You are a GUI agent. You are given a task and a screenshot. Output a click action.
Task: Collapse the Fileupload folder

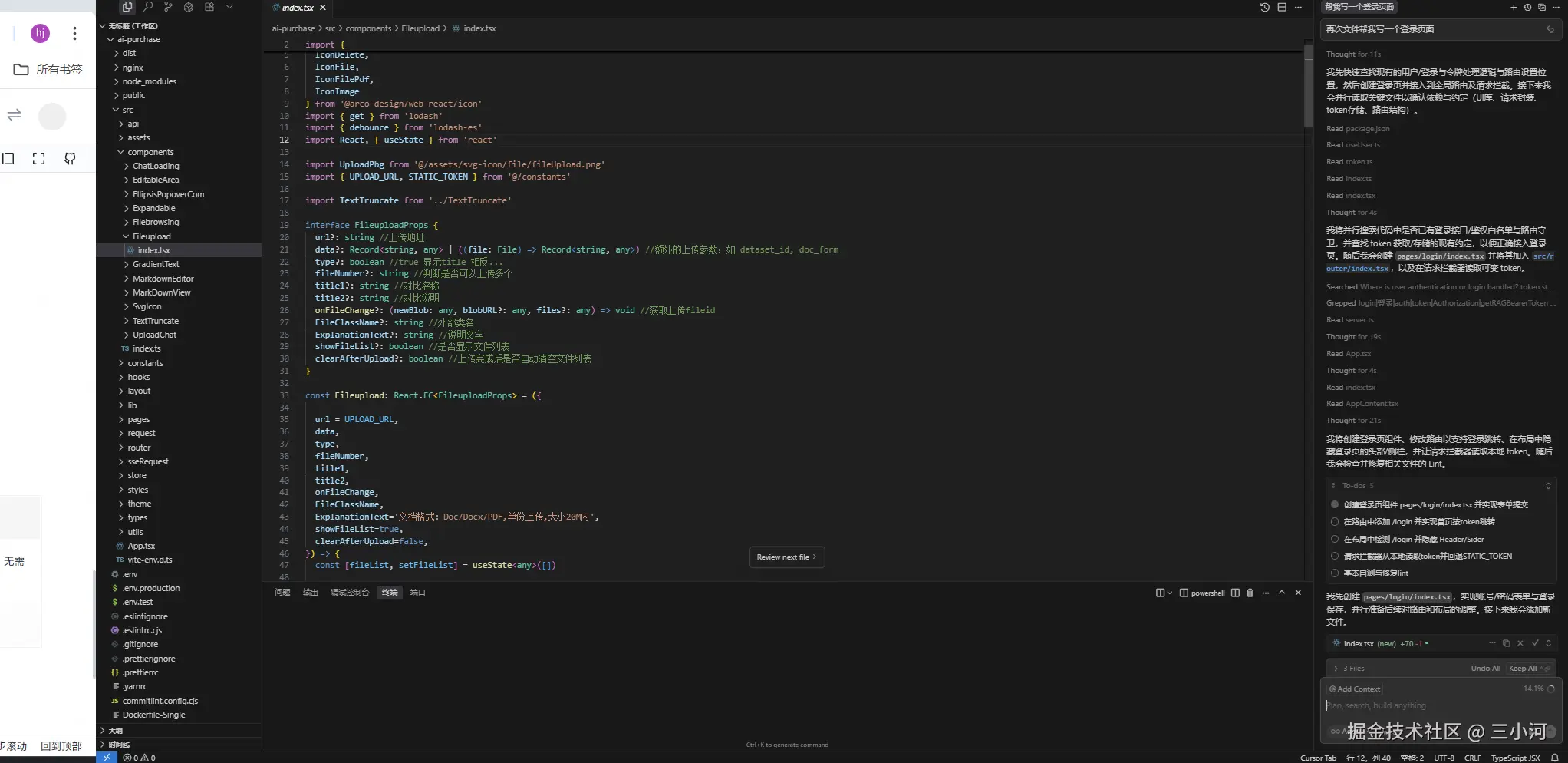coord(151,236)
